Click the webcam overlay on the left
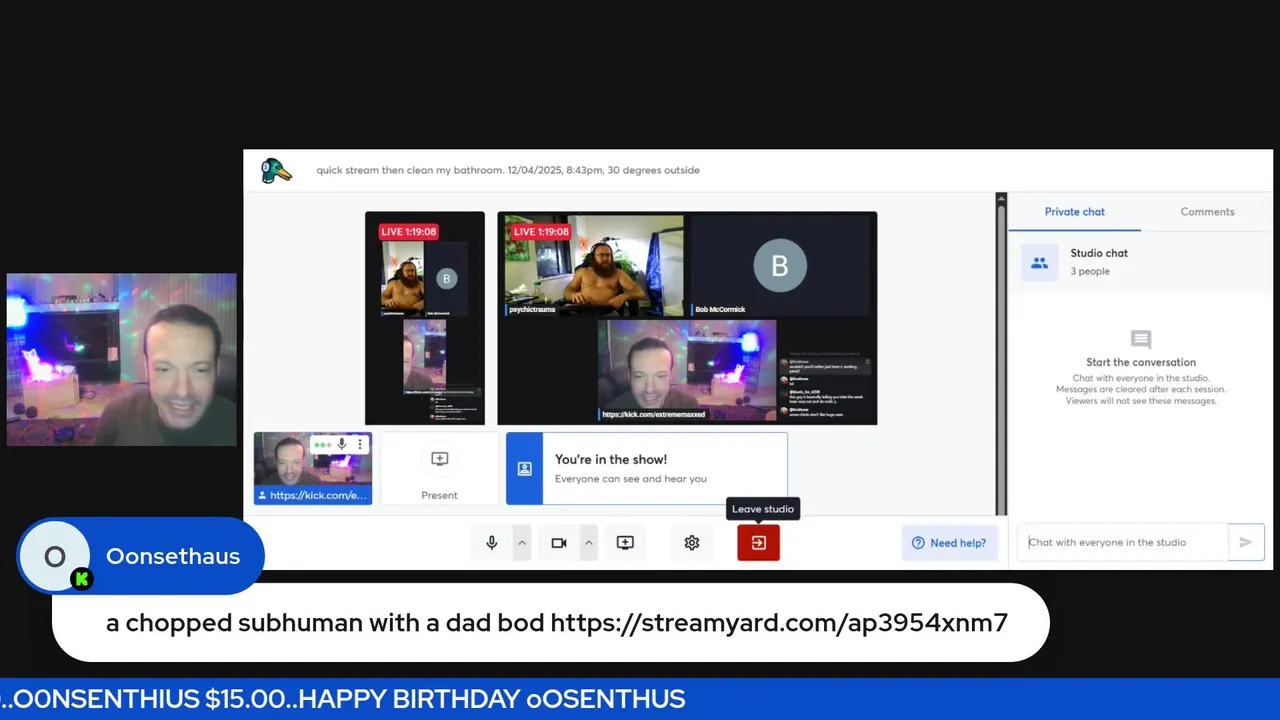This screenshot has width=1280, height=720. coord(122,360)
